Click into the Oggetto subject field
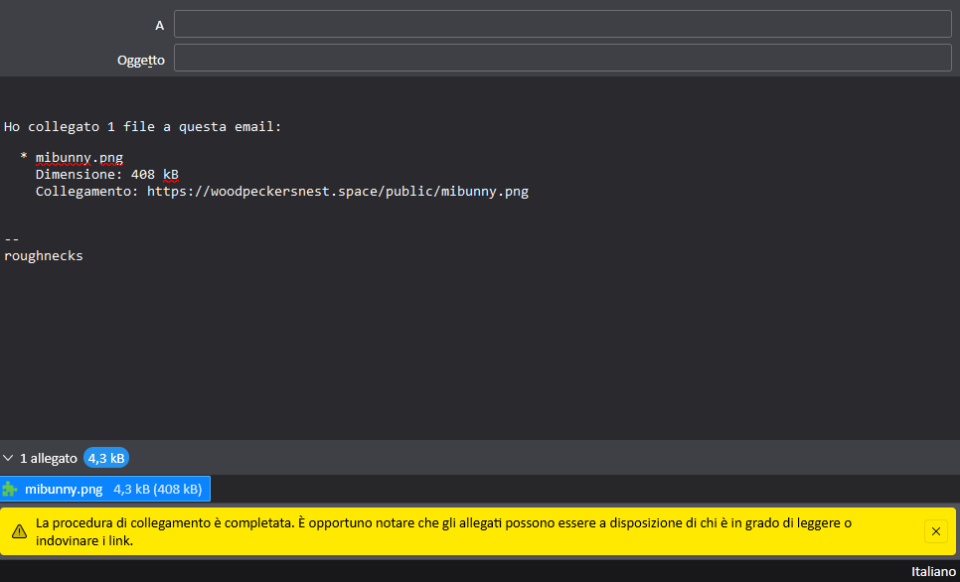 [x=563, y=58]
